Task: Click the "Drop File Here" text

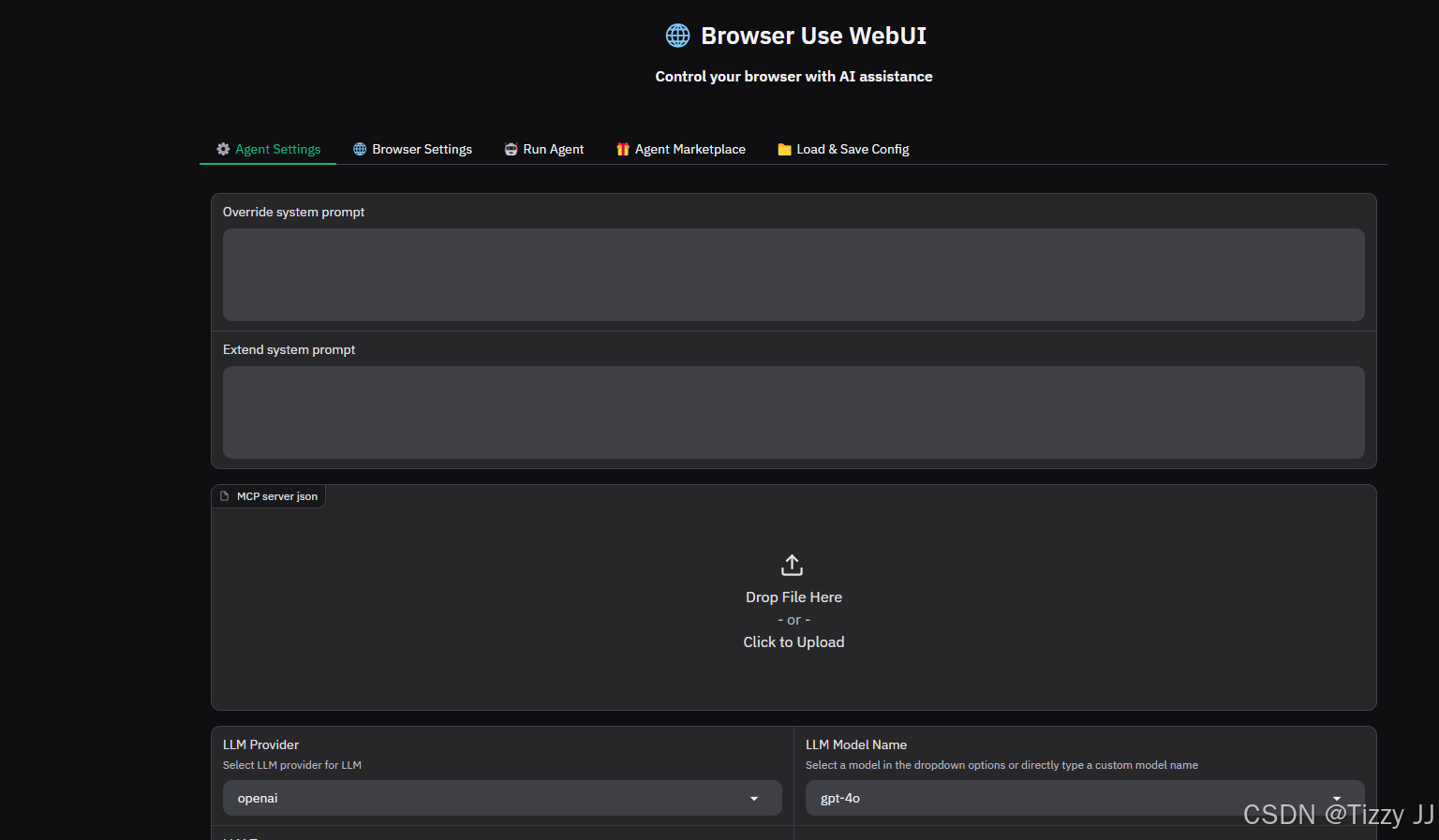Action: tap(794, 597)
